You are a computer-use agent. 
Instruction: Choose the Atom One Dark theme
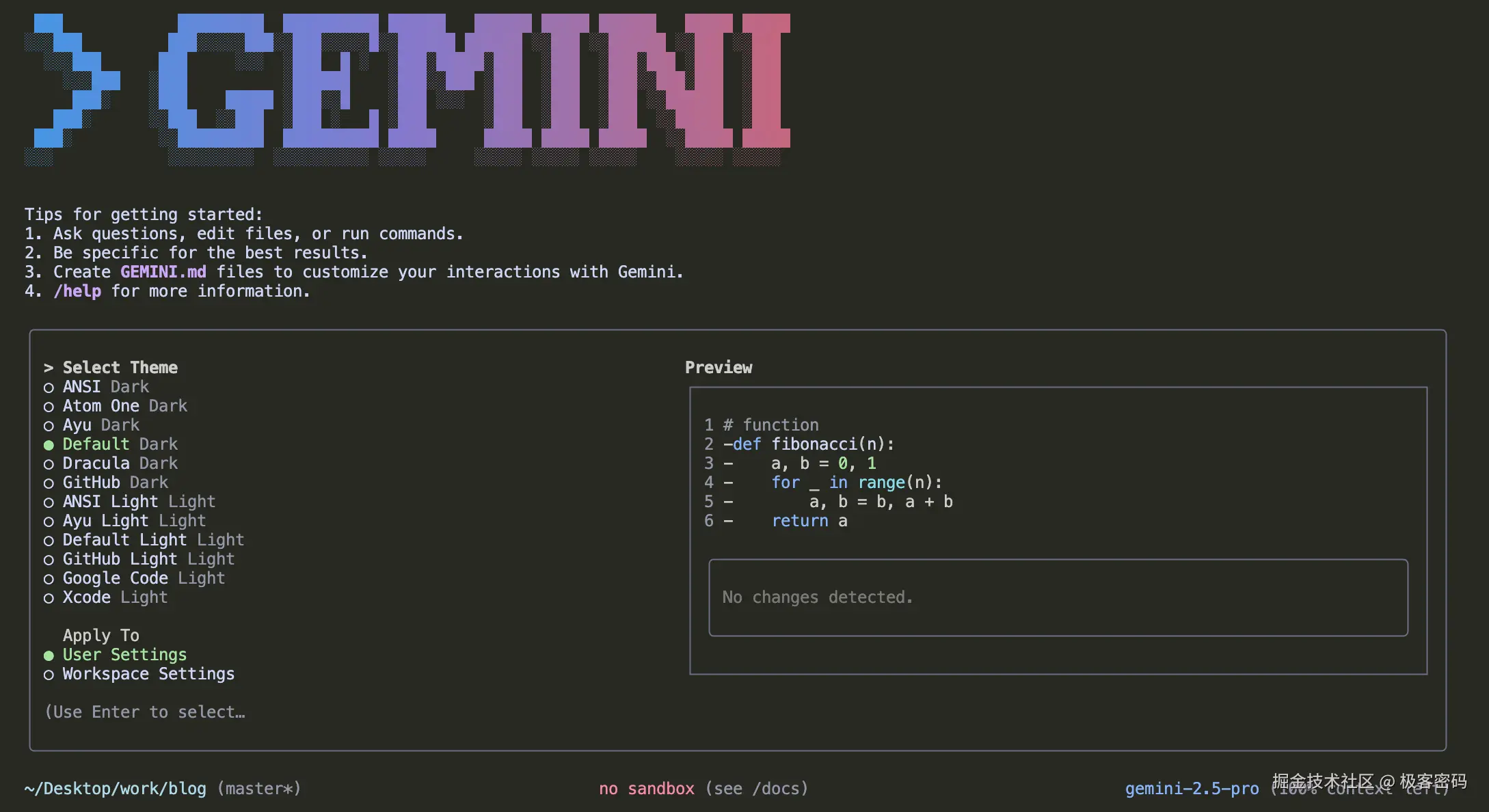pyautogui.click(x=124, y=406)
